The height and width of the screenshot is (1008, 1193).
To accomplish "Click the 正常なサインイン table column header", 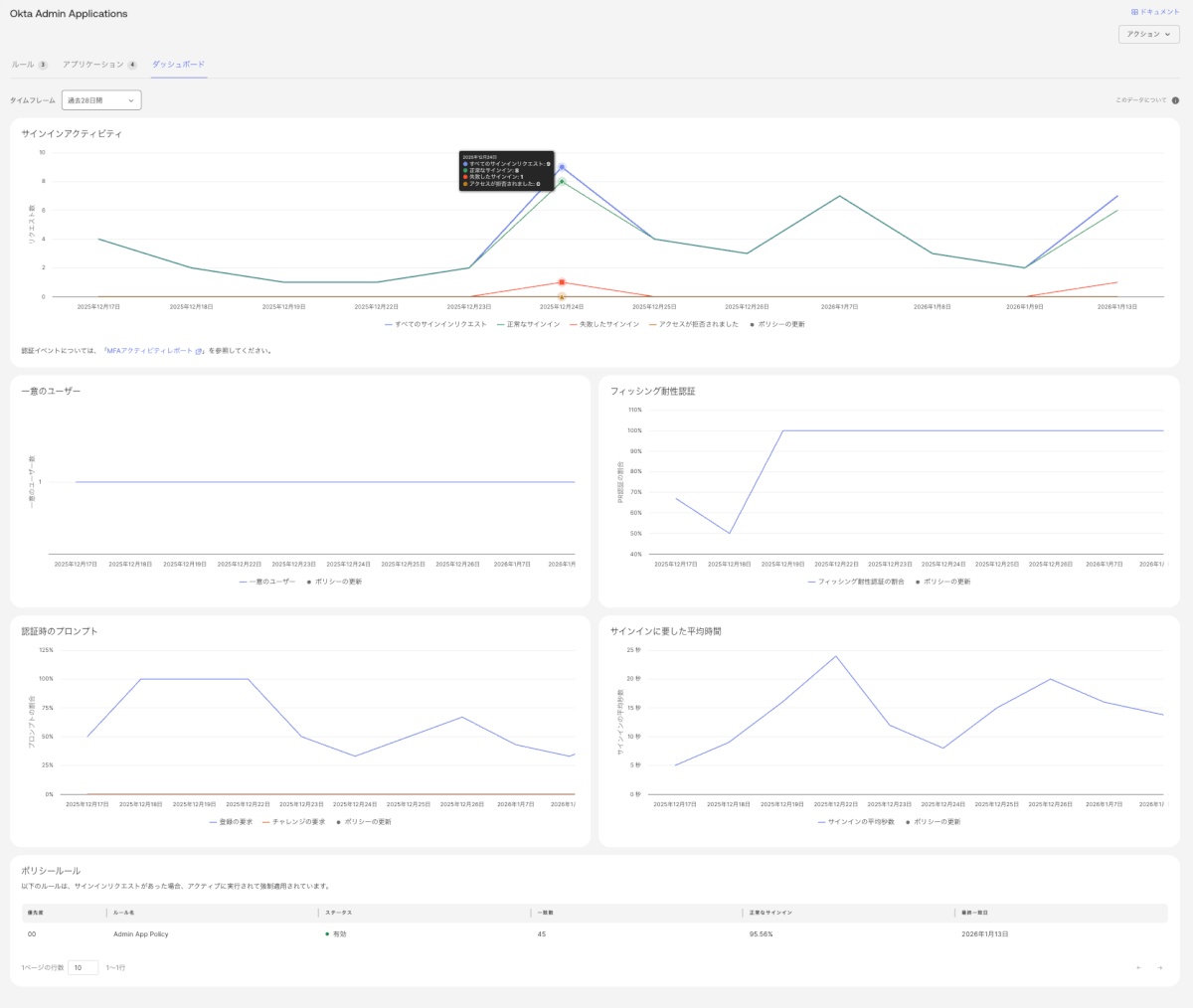I will (770, 913).
